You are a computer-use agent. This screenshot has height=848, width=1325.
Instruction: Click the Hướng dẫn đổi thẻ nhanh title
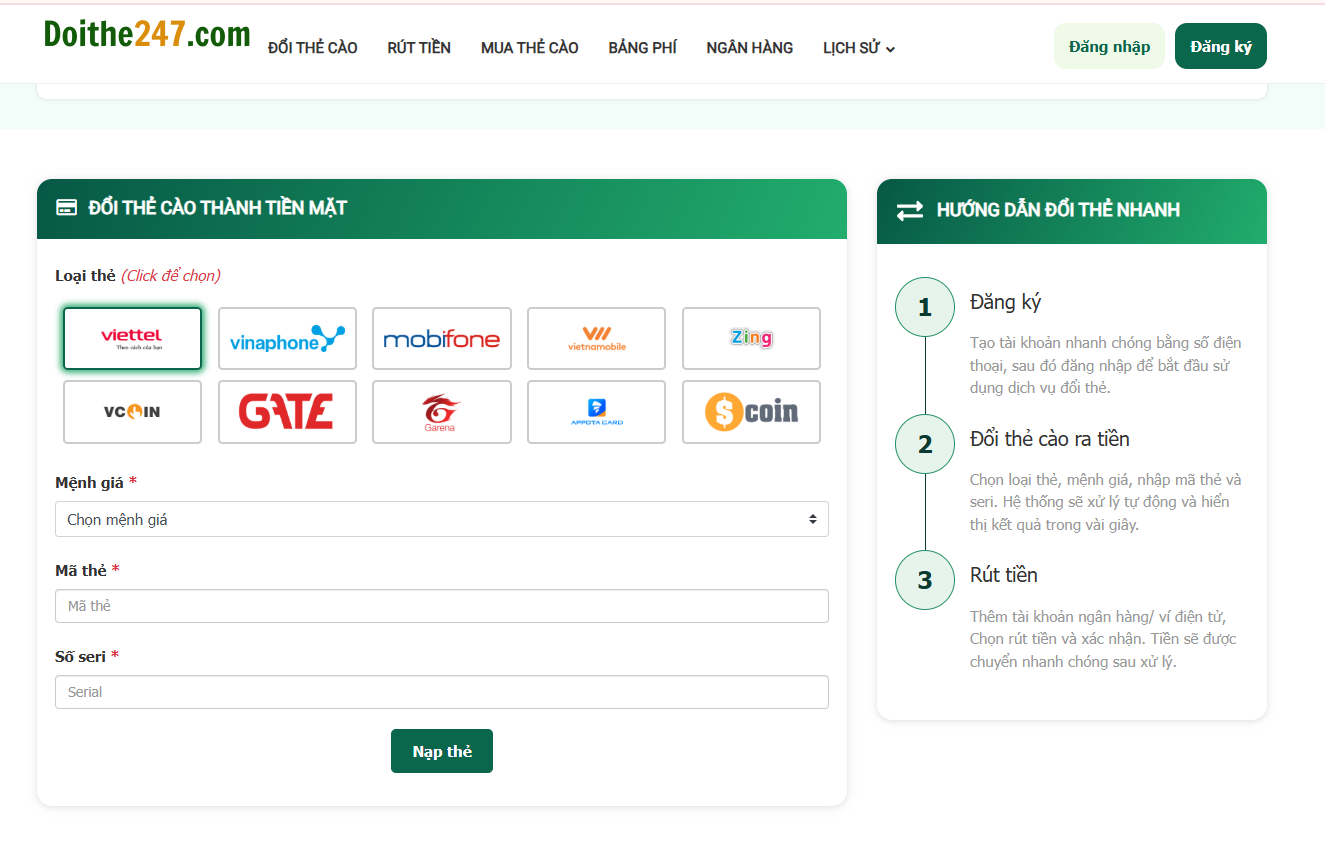click(x=1058, y=210)
